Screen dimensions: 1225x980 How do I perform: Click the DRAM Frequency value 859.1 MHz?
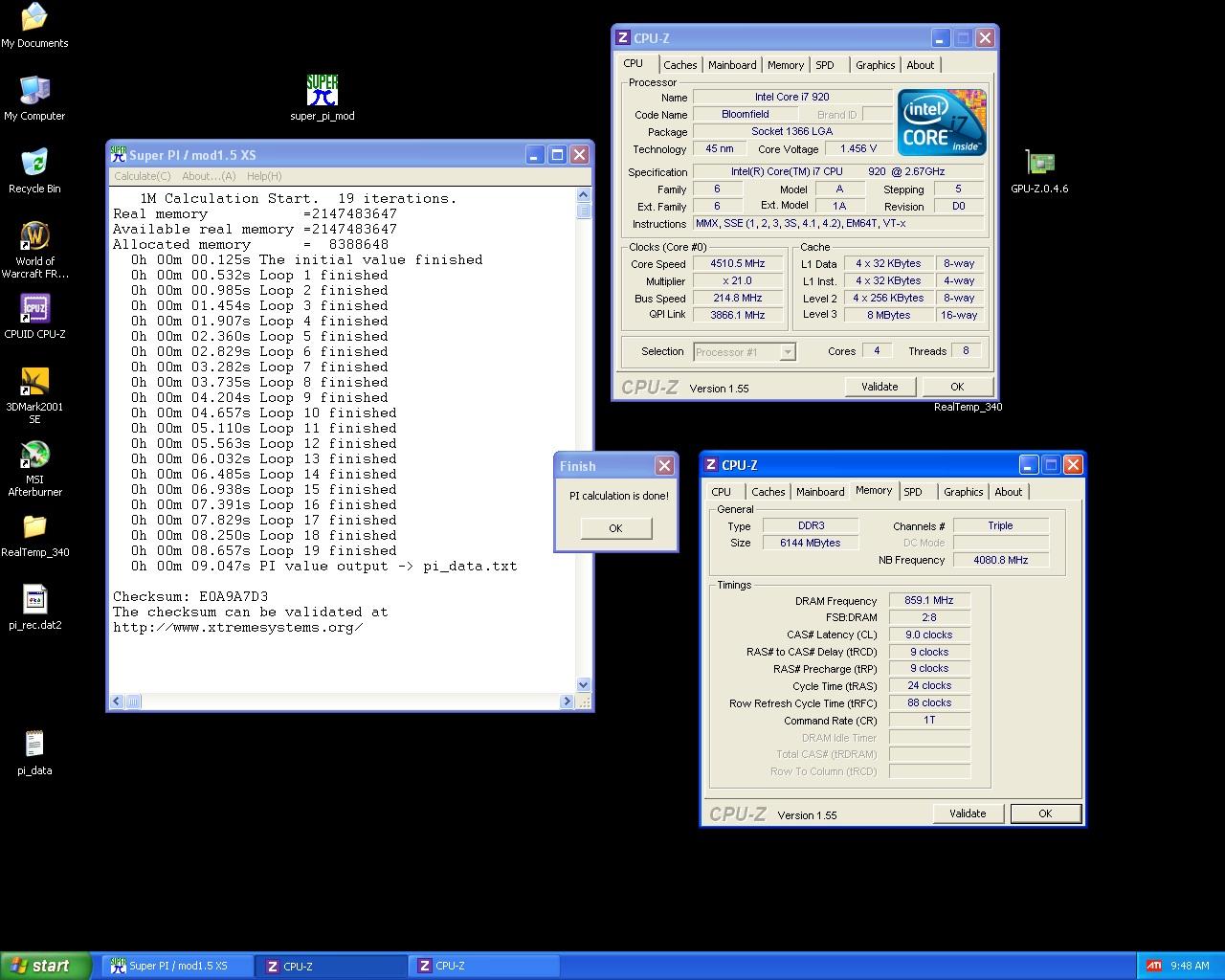[929, 601]
